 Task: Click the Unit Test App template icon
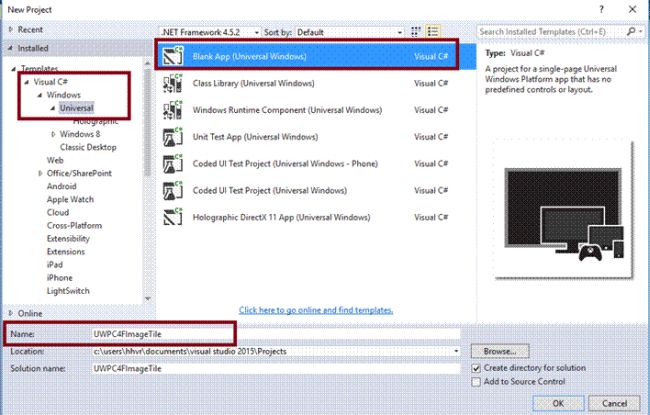pos(173,137)
